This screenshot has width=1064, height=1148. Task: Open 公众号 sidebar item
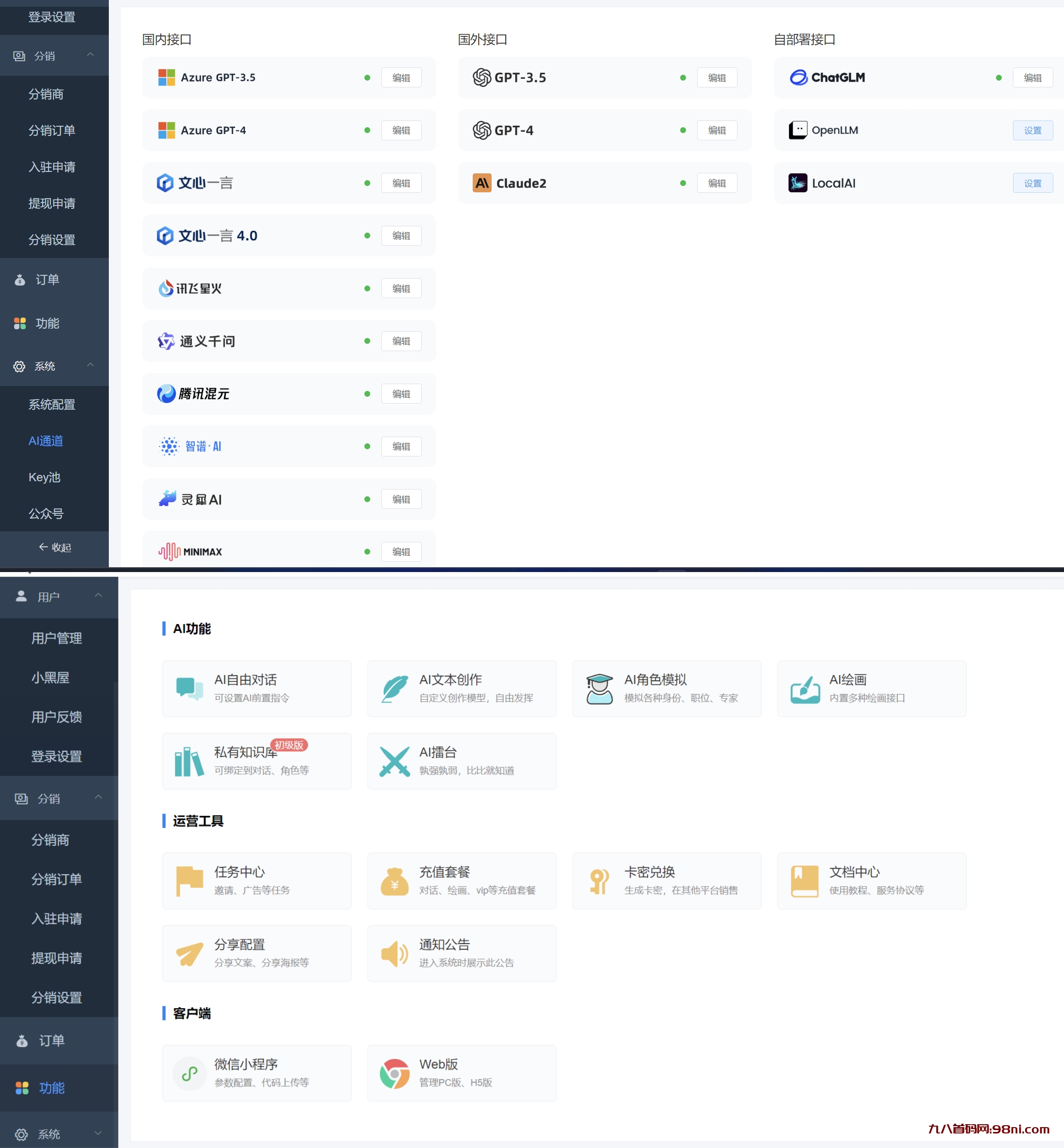pos(46,513)
